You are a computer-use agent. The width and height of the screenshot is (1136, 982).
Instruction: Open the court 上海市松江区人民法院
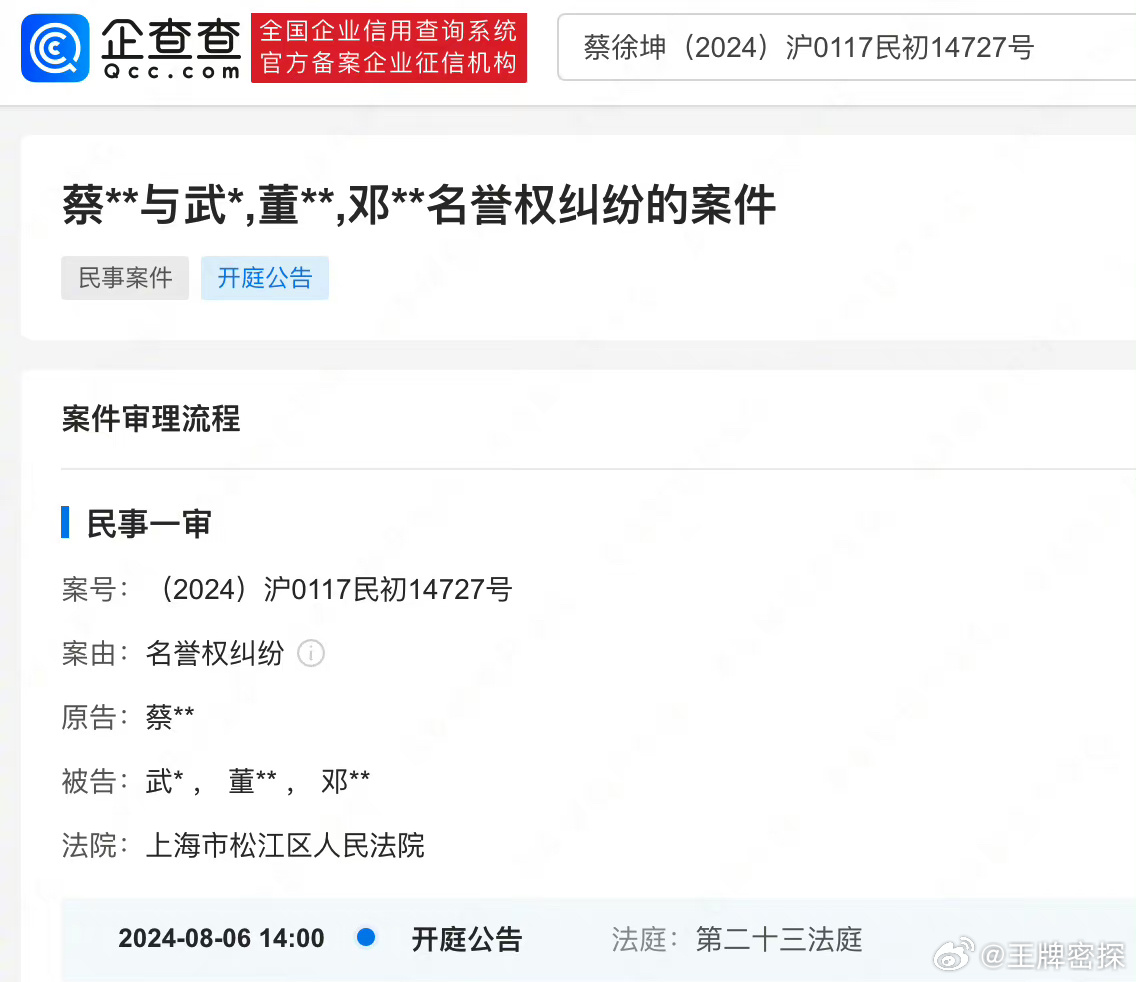point(285,845)
